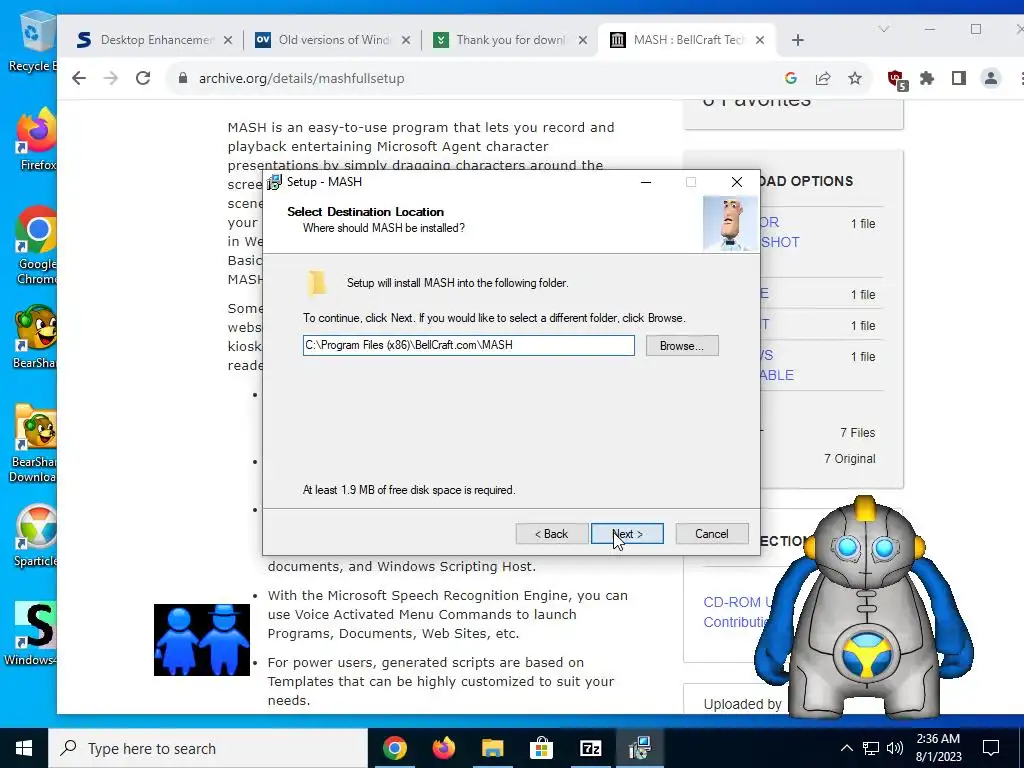The image size is (1024, 768).
Task: Click Next in the MASH setup
Action: click(x=627, y=534)
